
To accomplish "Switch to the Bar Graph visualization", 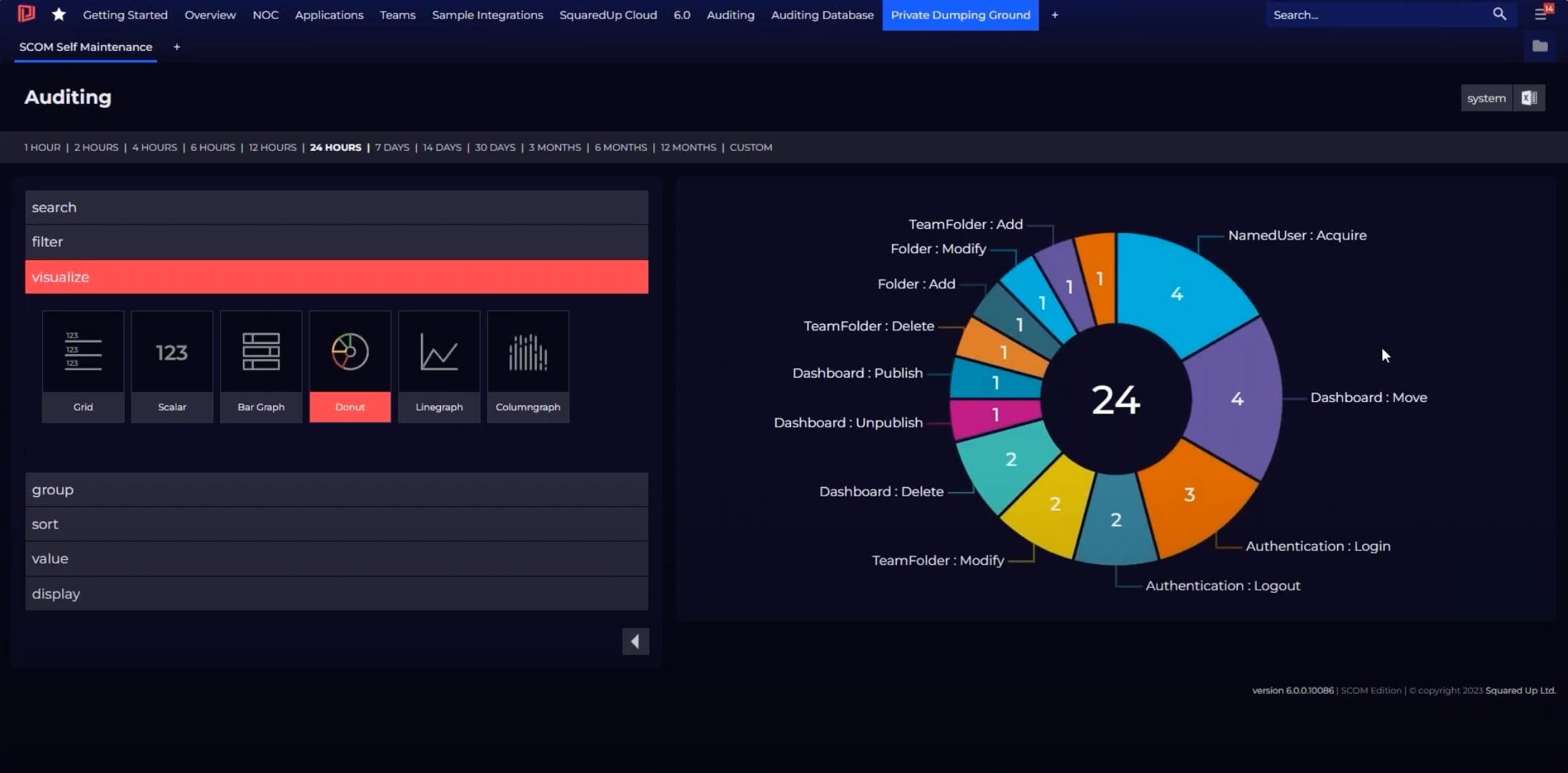I will tap(261, 365).
